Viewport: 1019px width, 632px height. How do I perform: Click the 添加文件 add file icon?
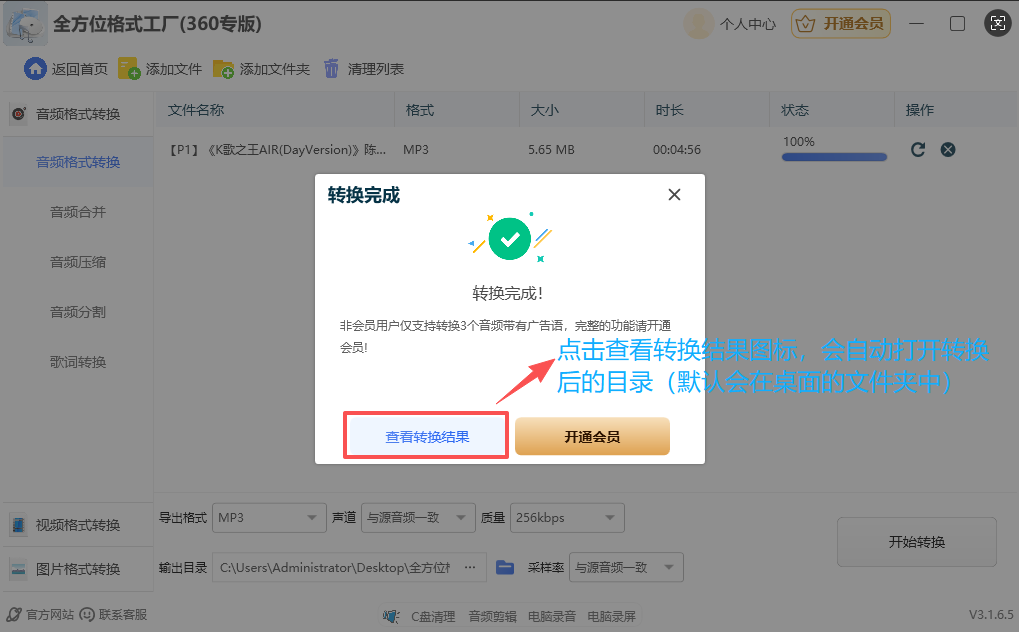tap(129, 69)
